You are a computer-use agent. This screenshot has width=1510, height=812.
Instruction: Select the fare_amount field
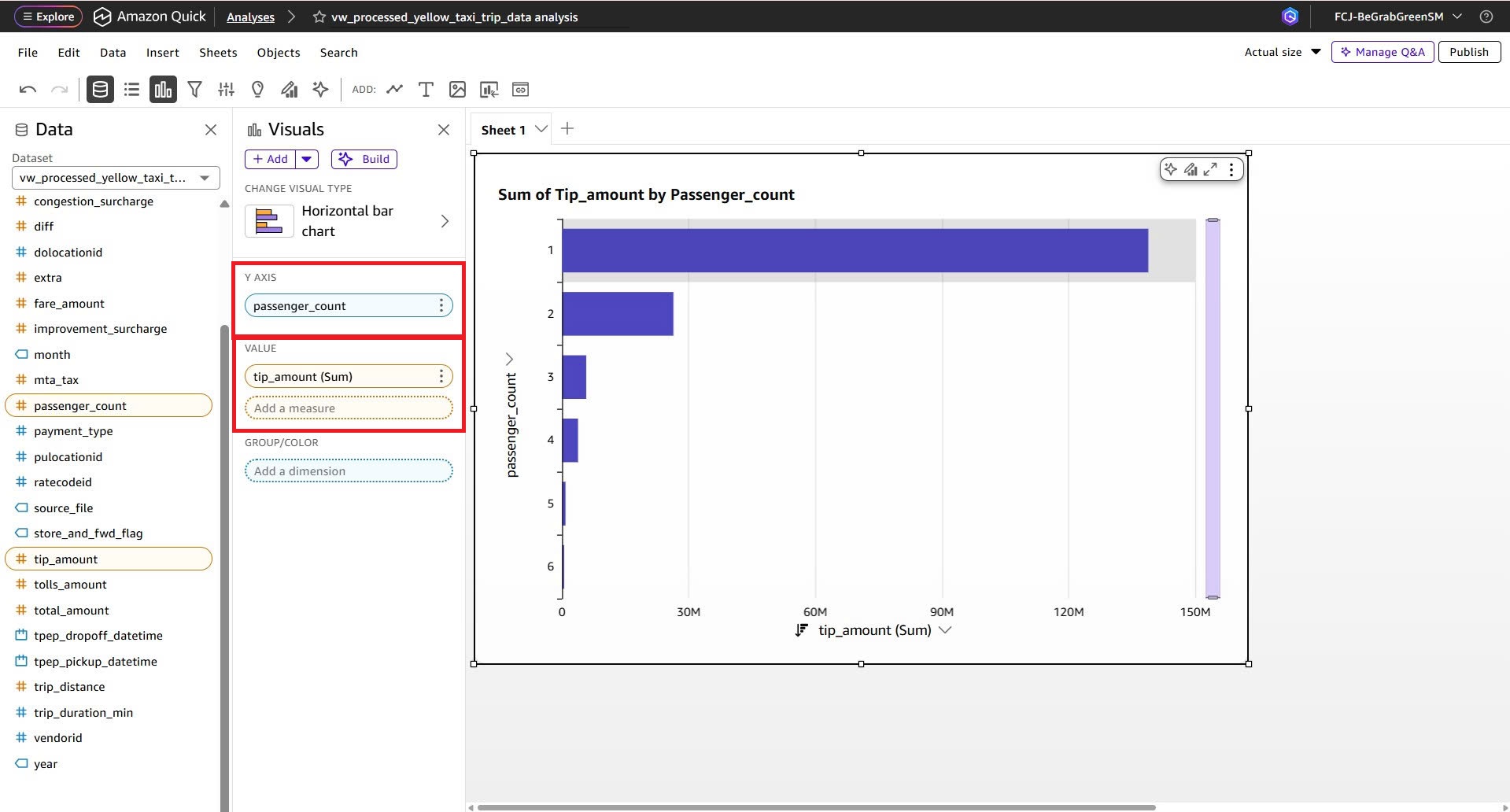[68, 304]
